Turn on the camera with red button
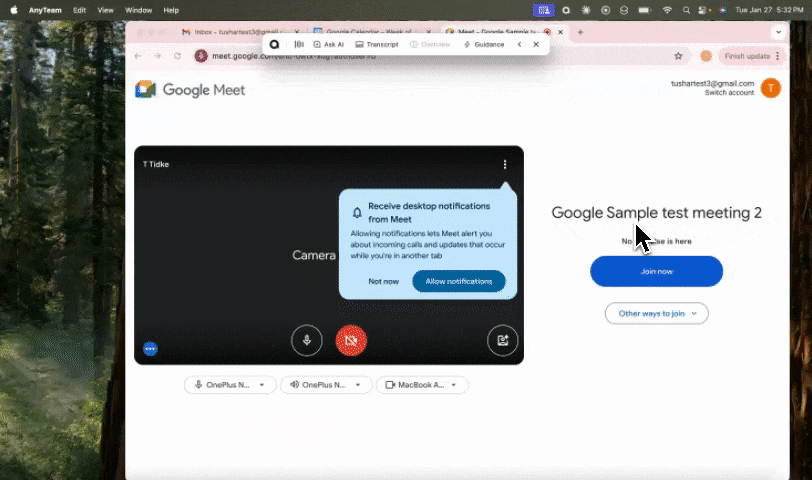 pyautogui.click(x=351, y=340)
